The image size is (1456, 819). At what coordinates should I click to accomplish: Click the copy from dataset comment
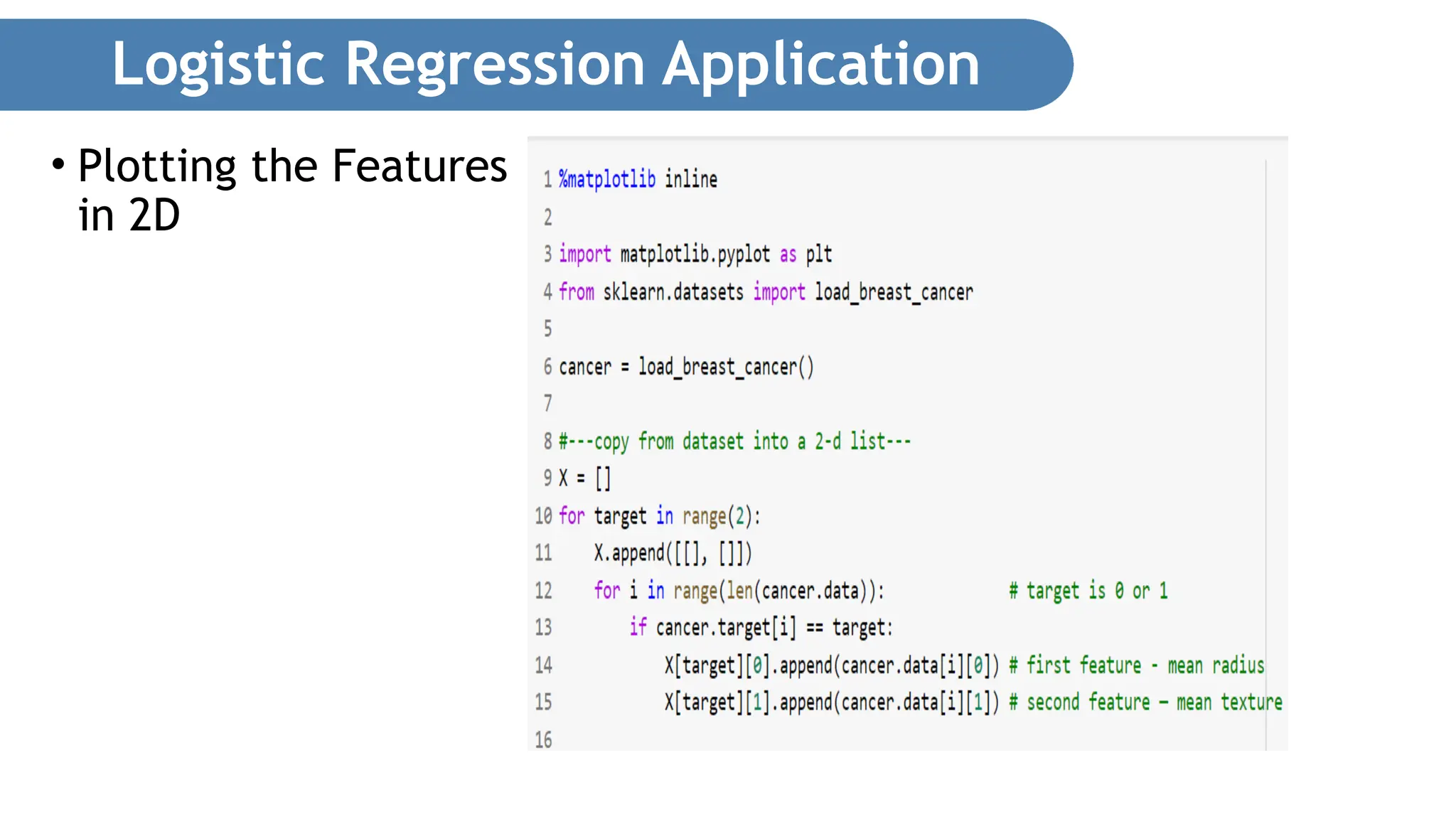coord(734,441)
